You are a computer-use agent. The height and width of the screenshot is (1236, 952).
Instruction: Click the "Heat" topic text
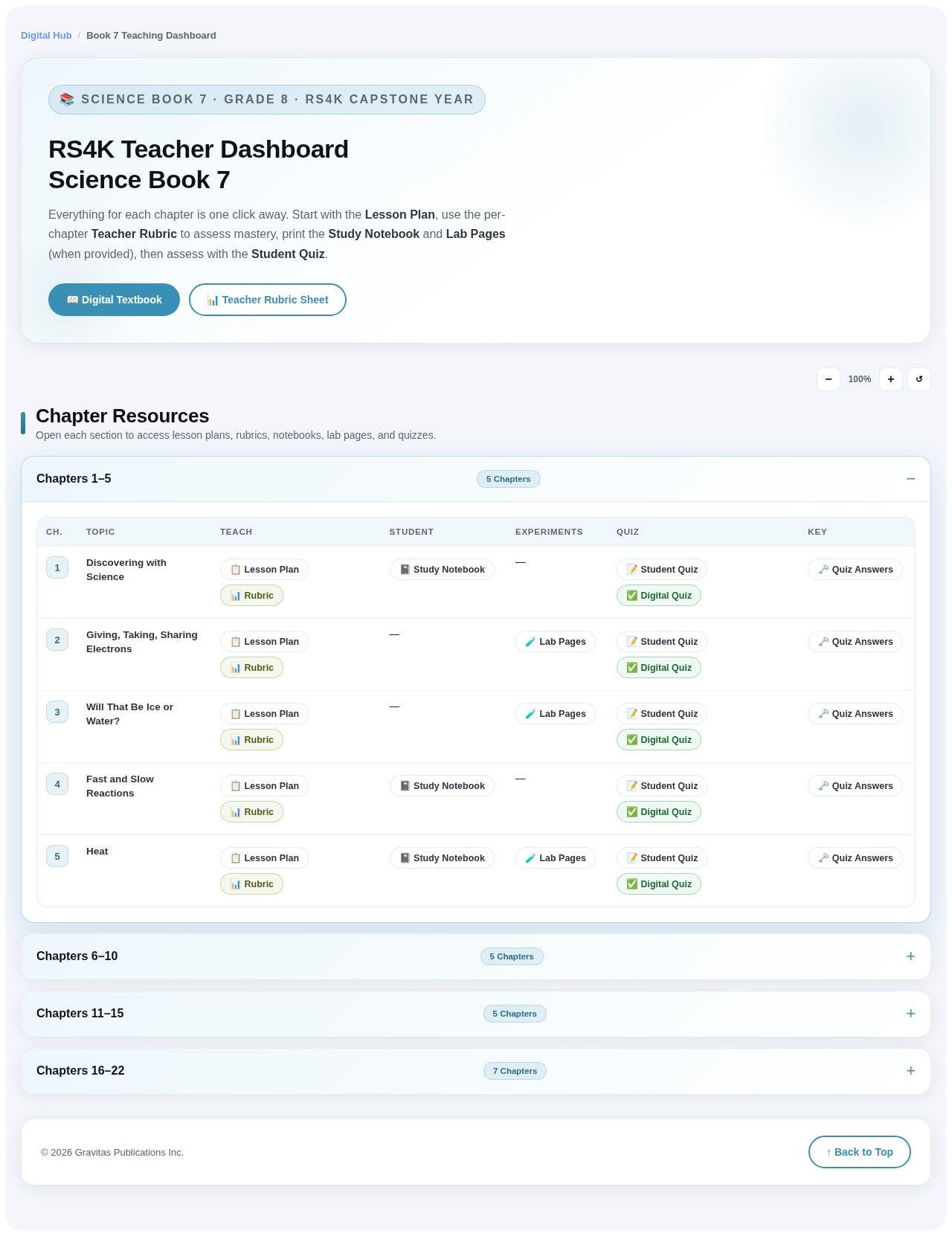pyautogui.click(x=97, y=852)
